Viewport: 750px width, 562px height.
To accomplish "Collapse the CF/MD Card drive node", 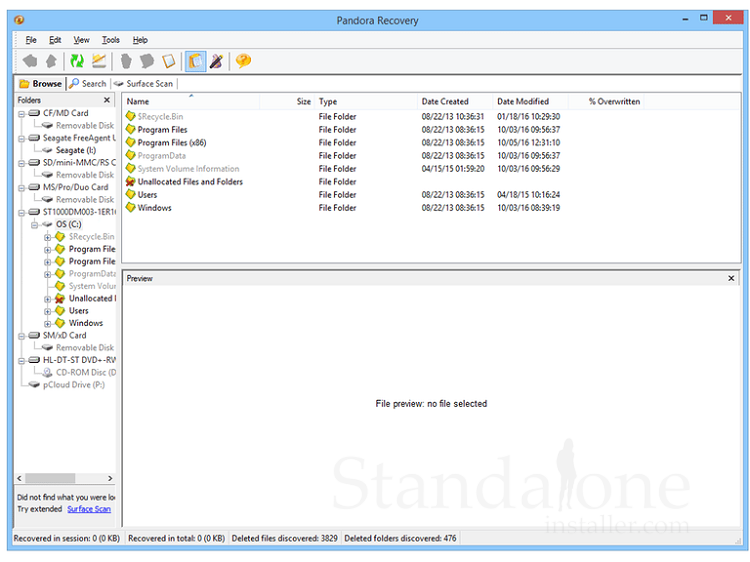I will [22, 114].
